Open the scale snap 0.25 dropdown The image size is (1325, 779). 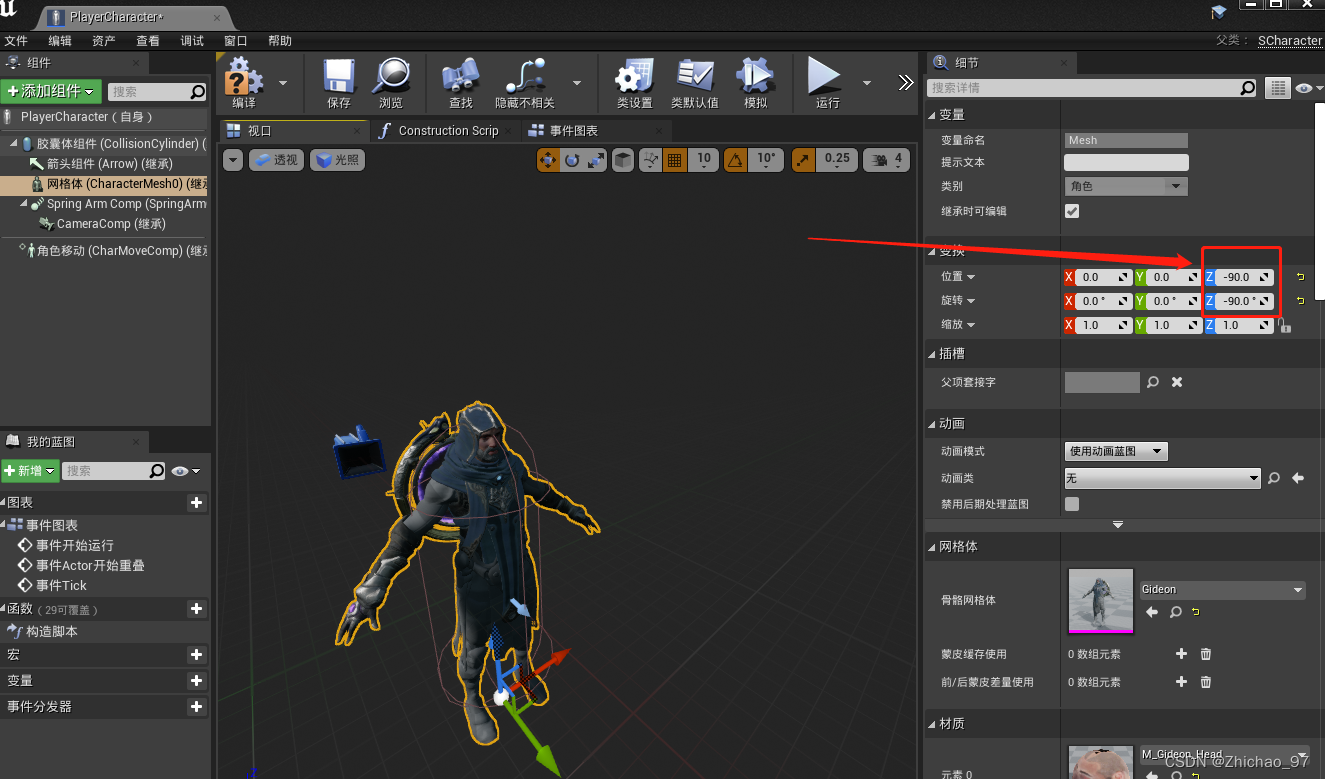(838, 159)
